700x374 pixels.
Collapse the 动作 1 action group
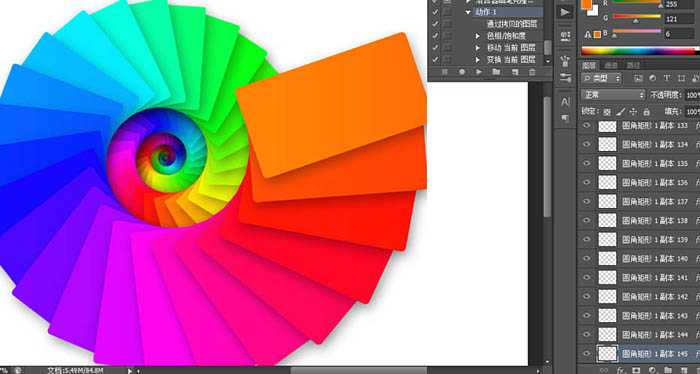[468, 12]
